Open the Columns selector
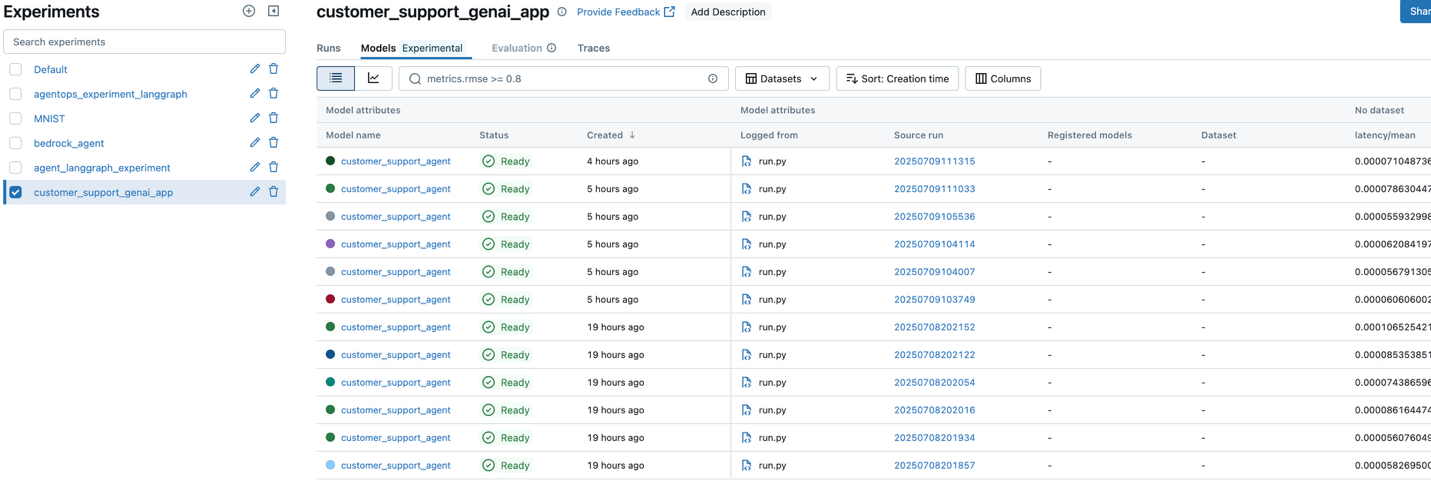 1002,79
